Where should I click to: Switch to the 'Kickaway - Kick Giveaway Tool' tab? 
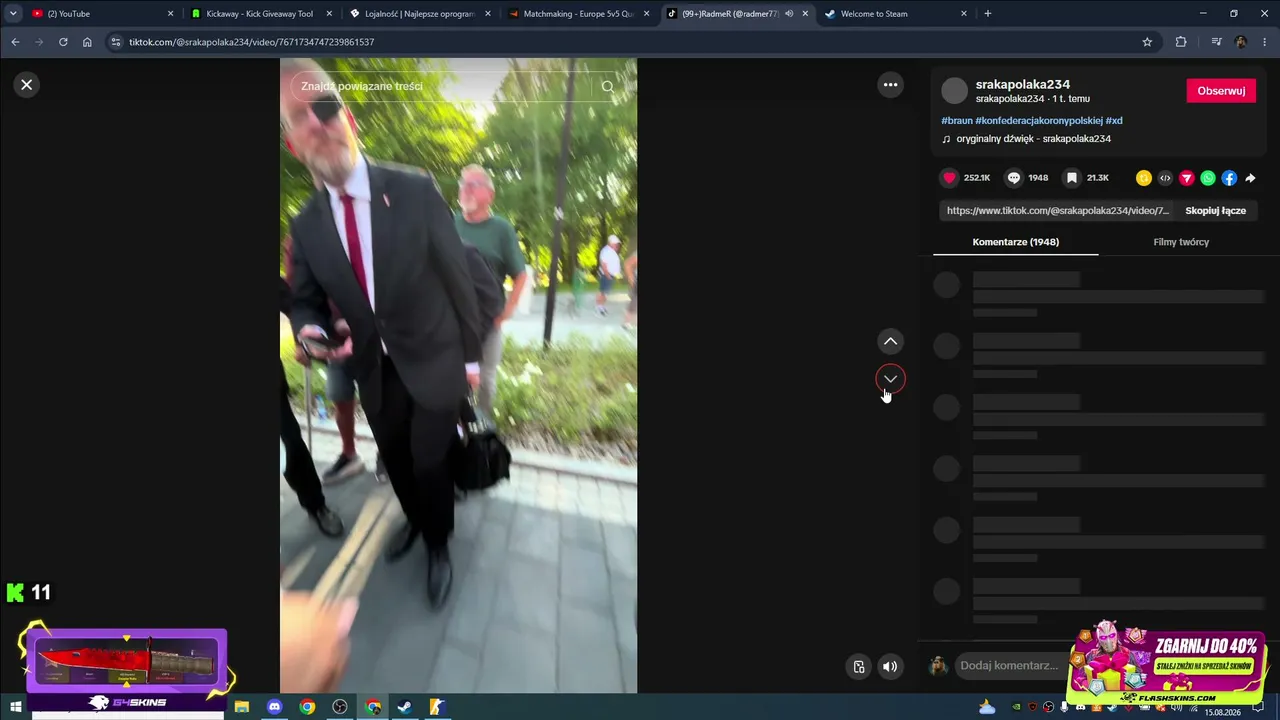[260, 14]
